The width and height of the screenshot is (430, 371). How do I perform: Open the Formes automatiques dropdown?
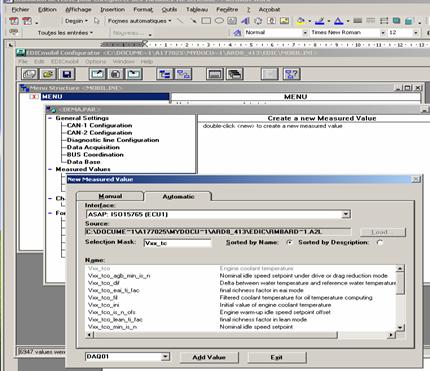(x=140, y=21)
